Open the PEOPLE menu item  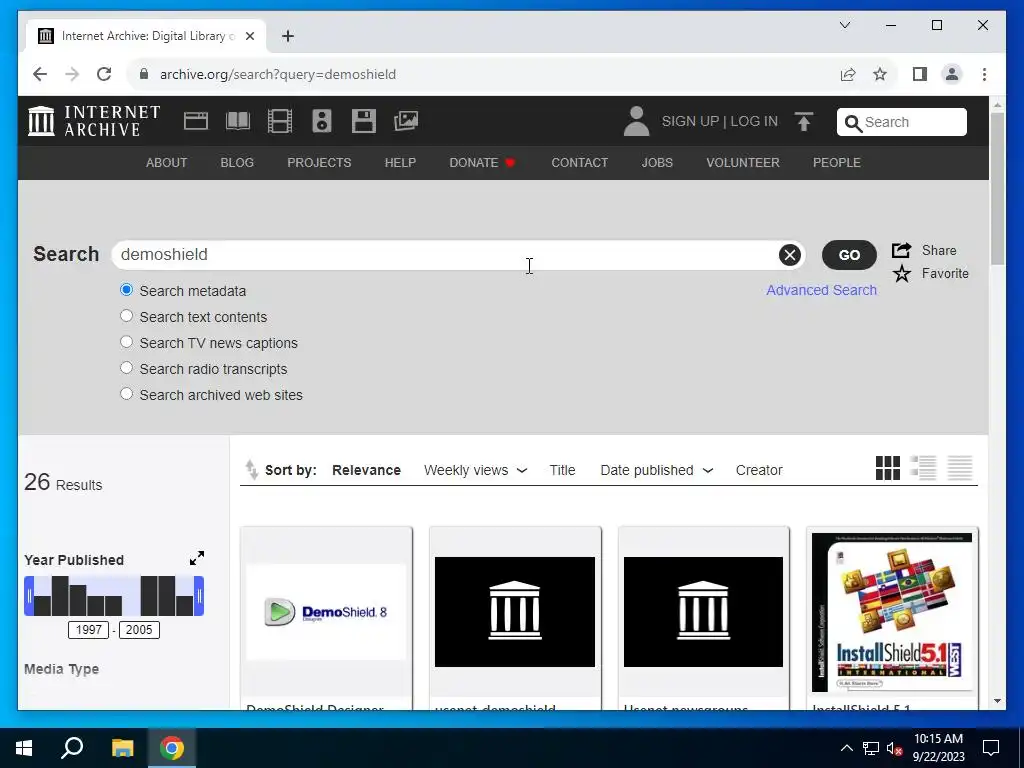click(x=837, y=163)
